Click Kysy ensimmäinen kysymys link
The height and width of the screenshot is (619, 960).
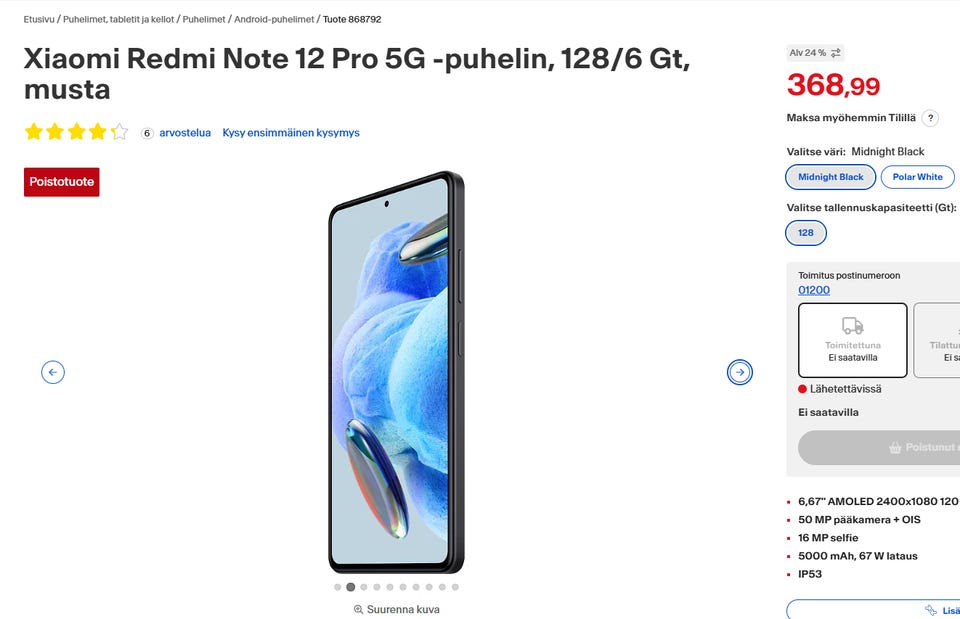pyautogui.click(x=291, y=133)
